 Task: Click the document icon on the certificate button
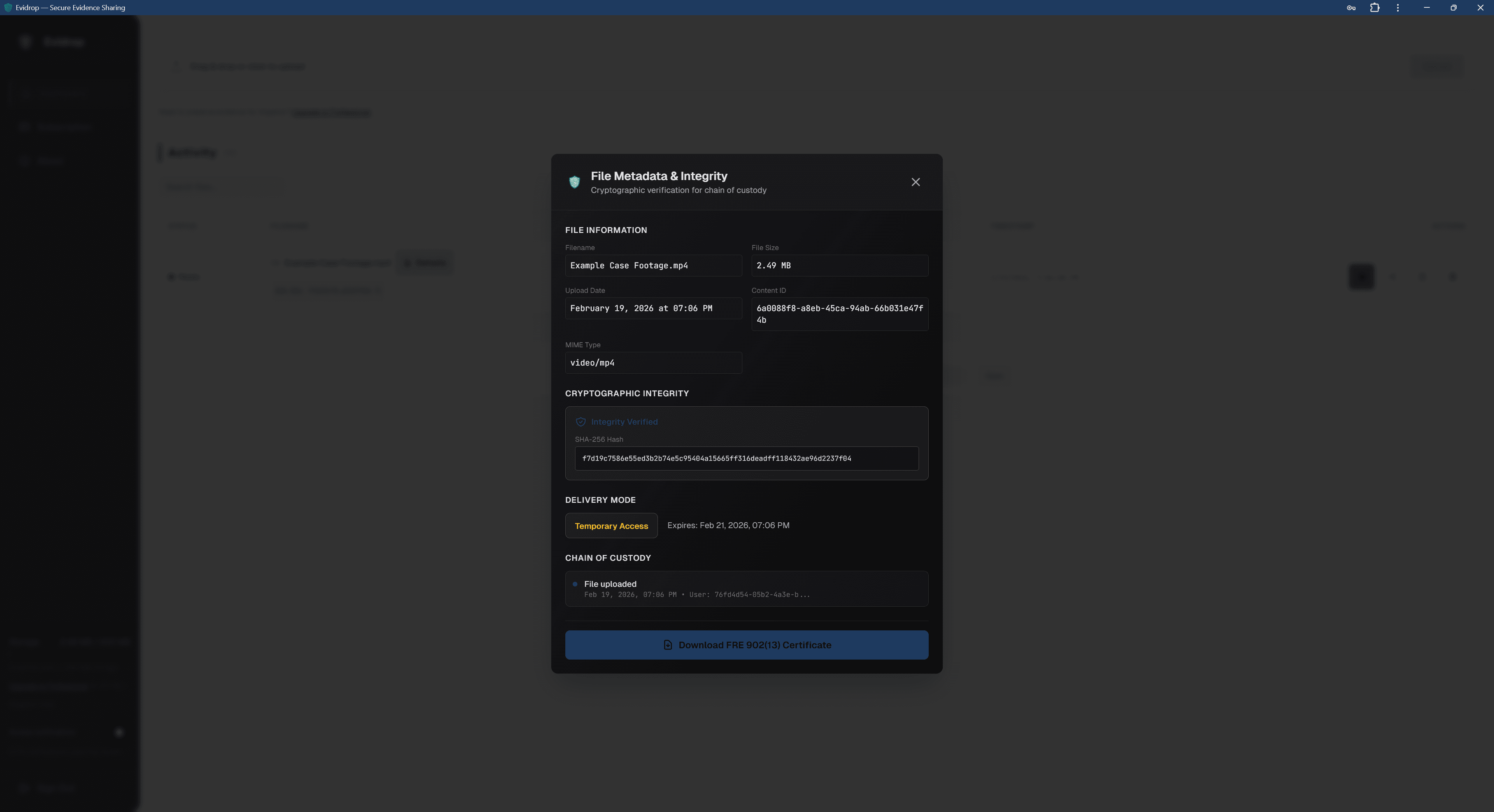pyautogui.click(x=668, y=645)
